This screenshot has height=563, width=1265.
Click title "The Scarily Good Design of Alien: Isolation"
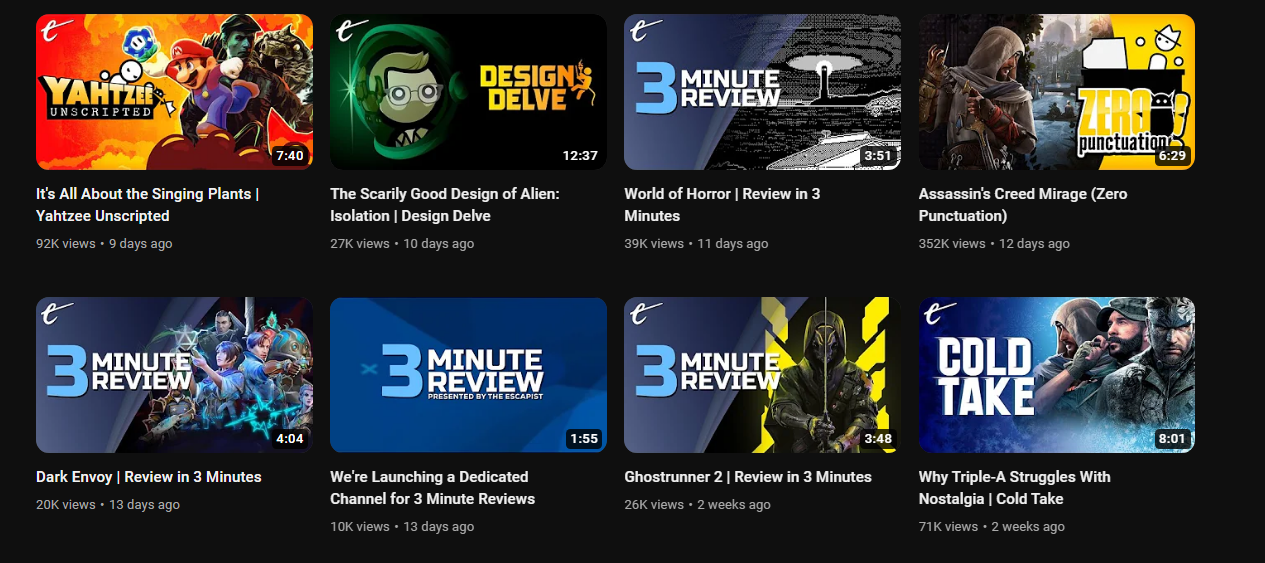click(x=445, y=205)
